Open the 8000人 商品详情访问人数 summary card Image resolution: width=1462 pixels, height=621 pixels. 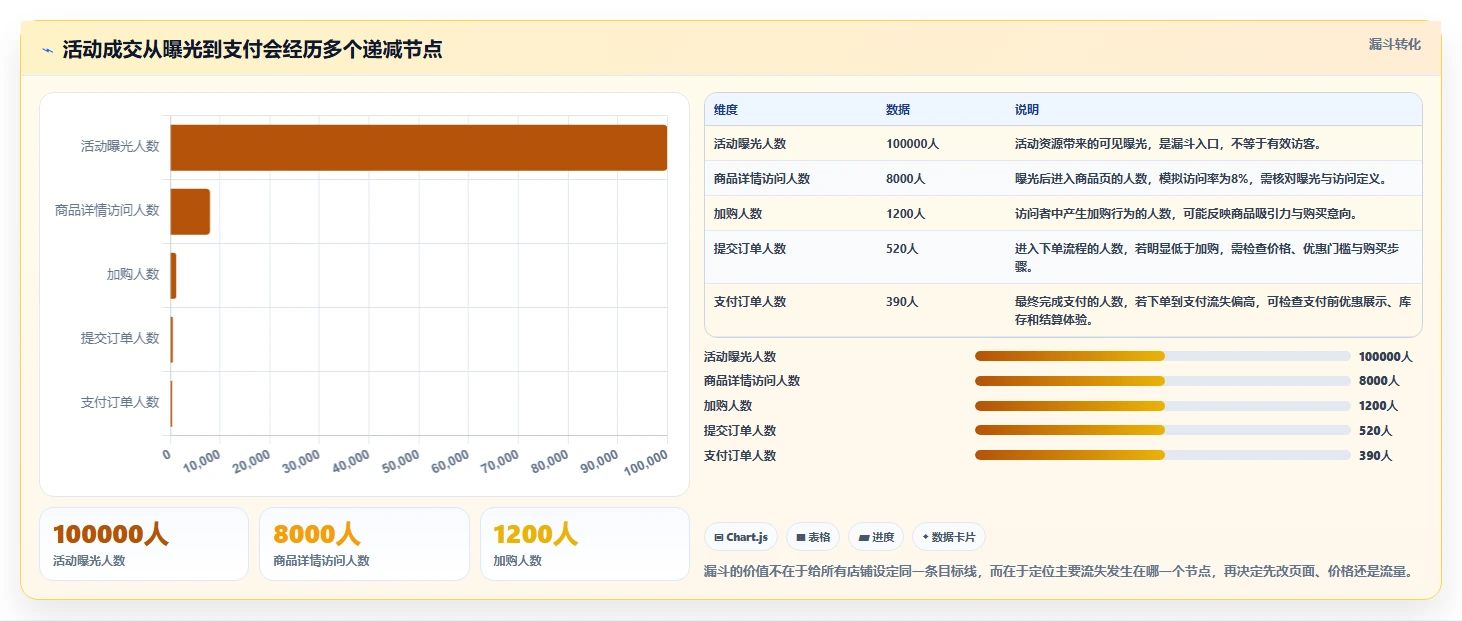click(x=364, y=544)
